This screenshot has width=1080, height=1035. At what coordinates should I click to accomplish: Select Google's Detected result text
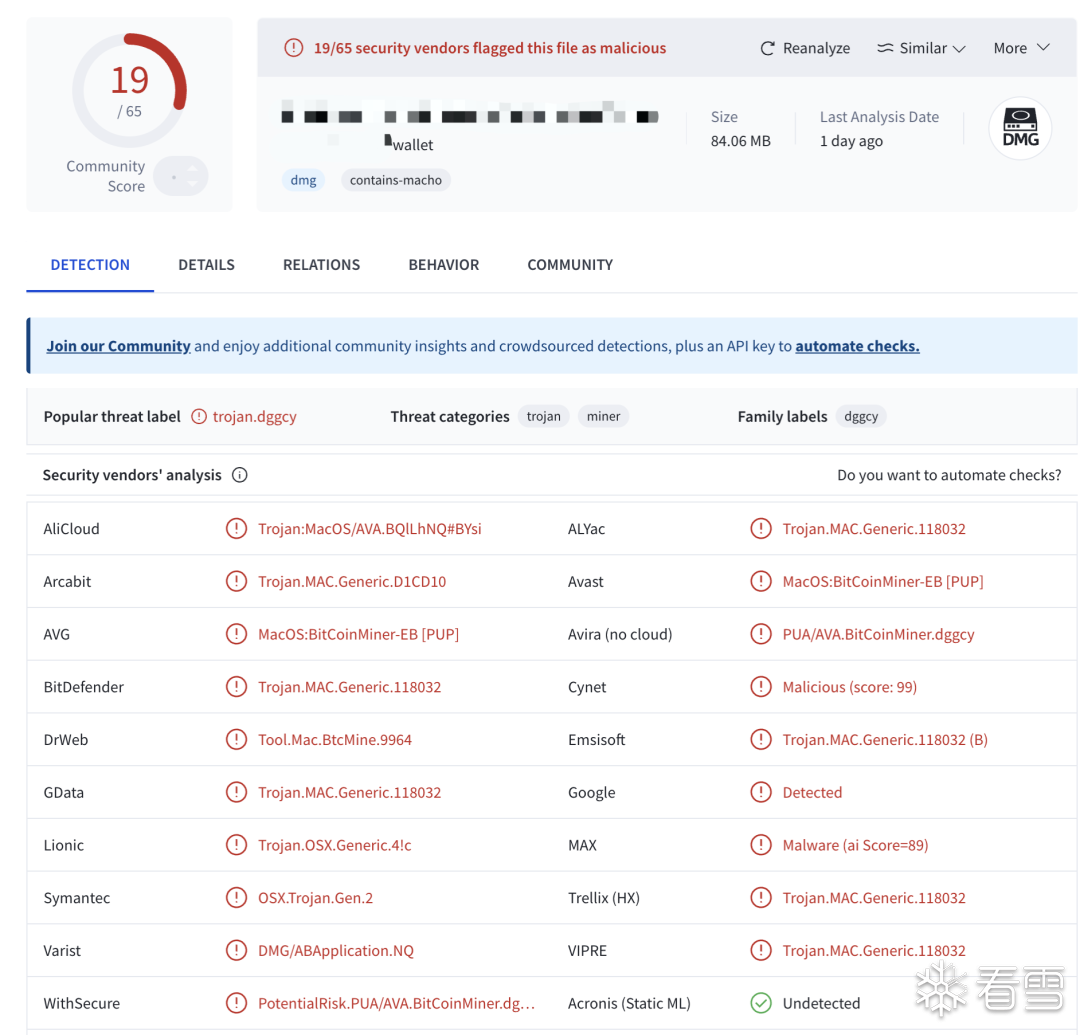(x=812, y=793)
